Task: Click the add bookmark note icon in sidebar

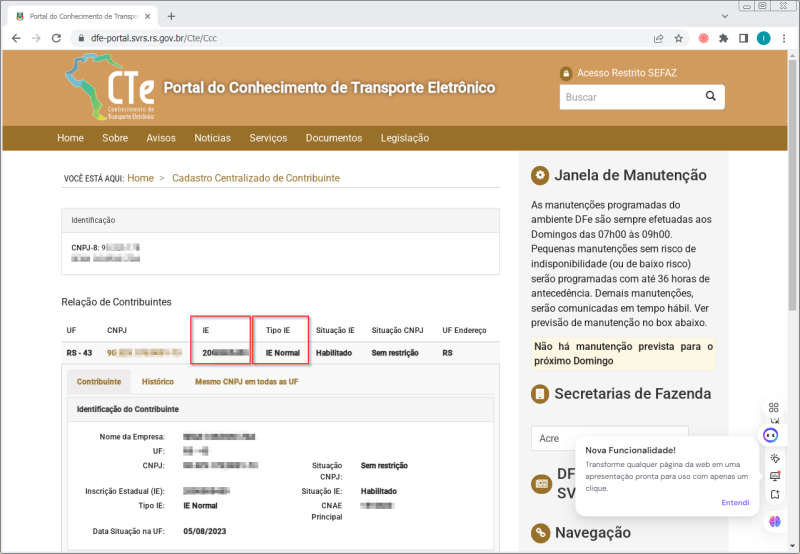Action: pos(774,494)
